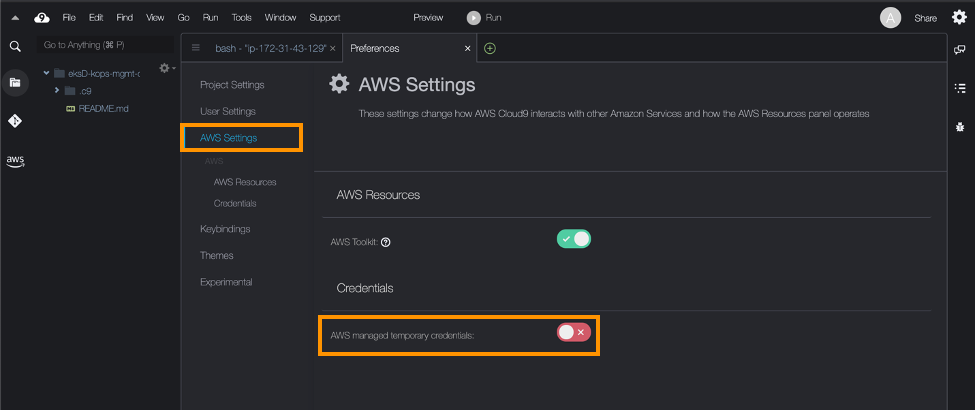Open the Collaborate chat panel icon

(x=960, y=49)
